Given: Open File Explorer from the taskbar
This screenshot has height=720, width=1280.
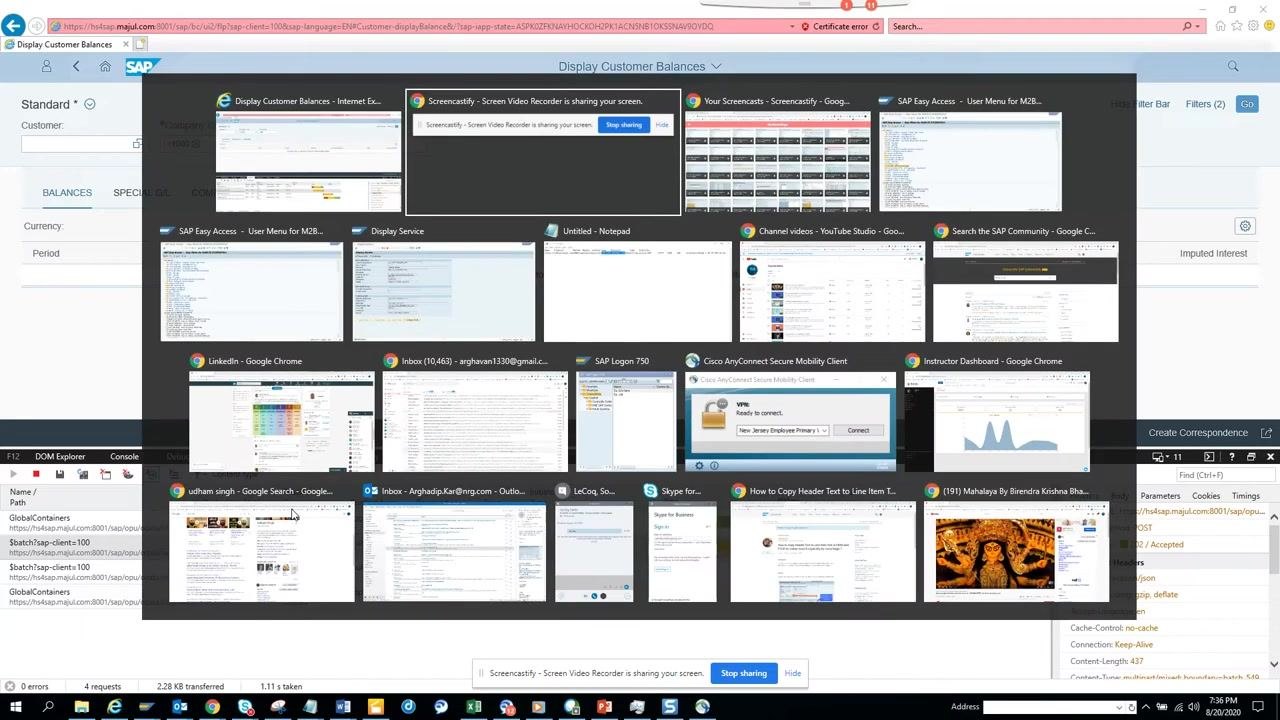Looking at the screenshot, I should coord(82,707).
